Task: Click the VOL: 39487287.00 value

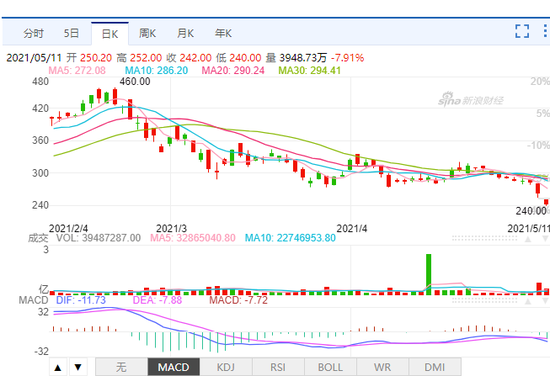Action: click(x=99, y=238)
